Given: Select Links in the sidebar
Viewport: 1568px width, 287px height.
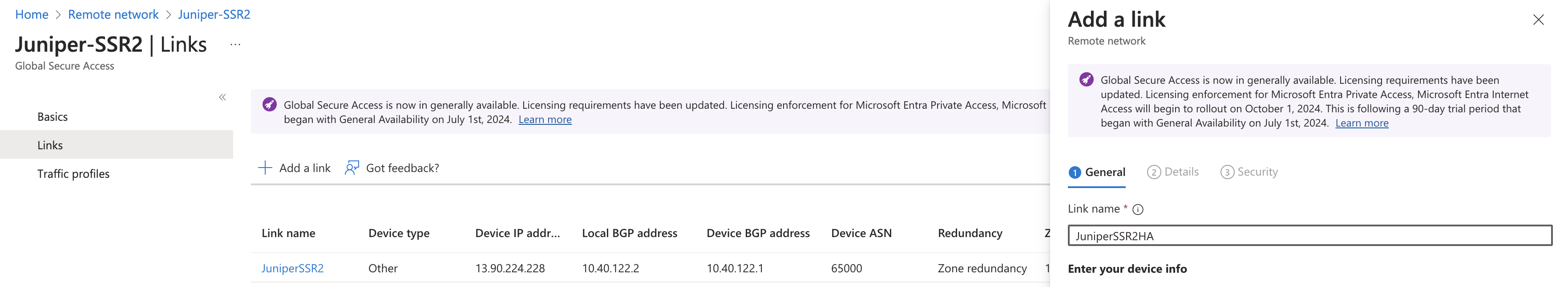Looking at the screenshot, I should tap(50, 146).
